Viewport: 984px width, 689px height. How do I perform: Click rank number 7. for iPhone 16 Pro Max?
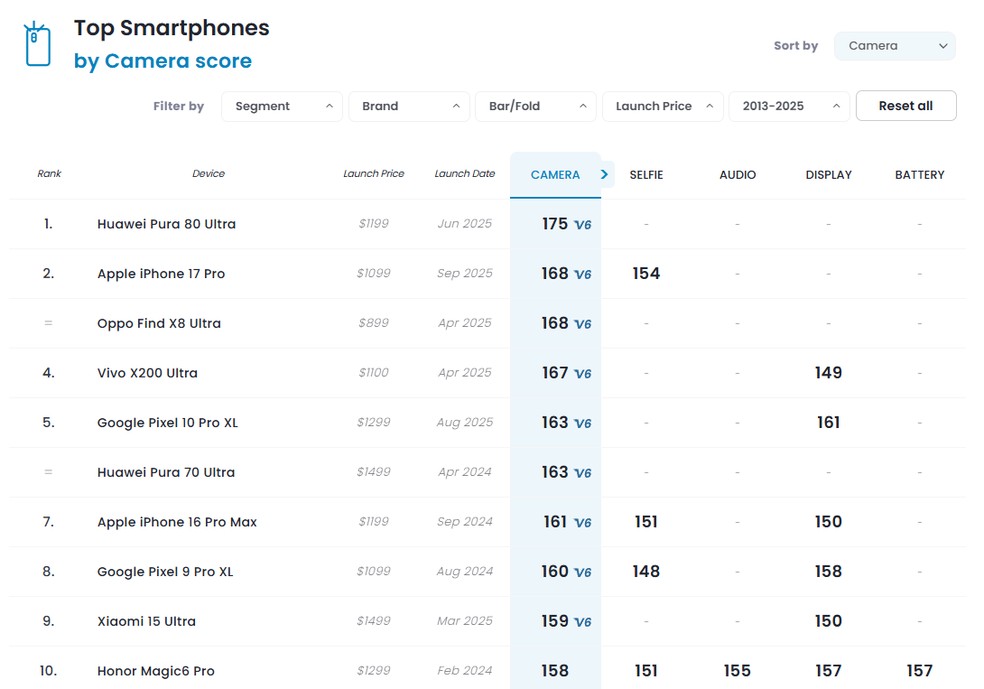(x=48, y=521)
